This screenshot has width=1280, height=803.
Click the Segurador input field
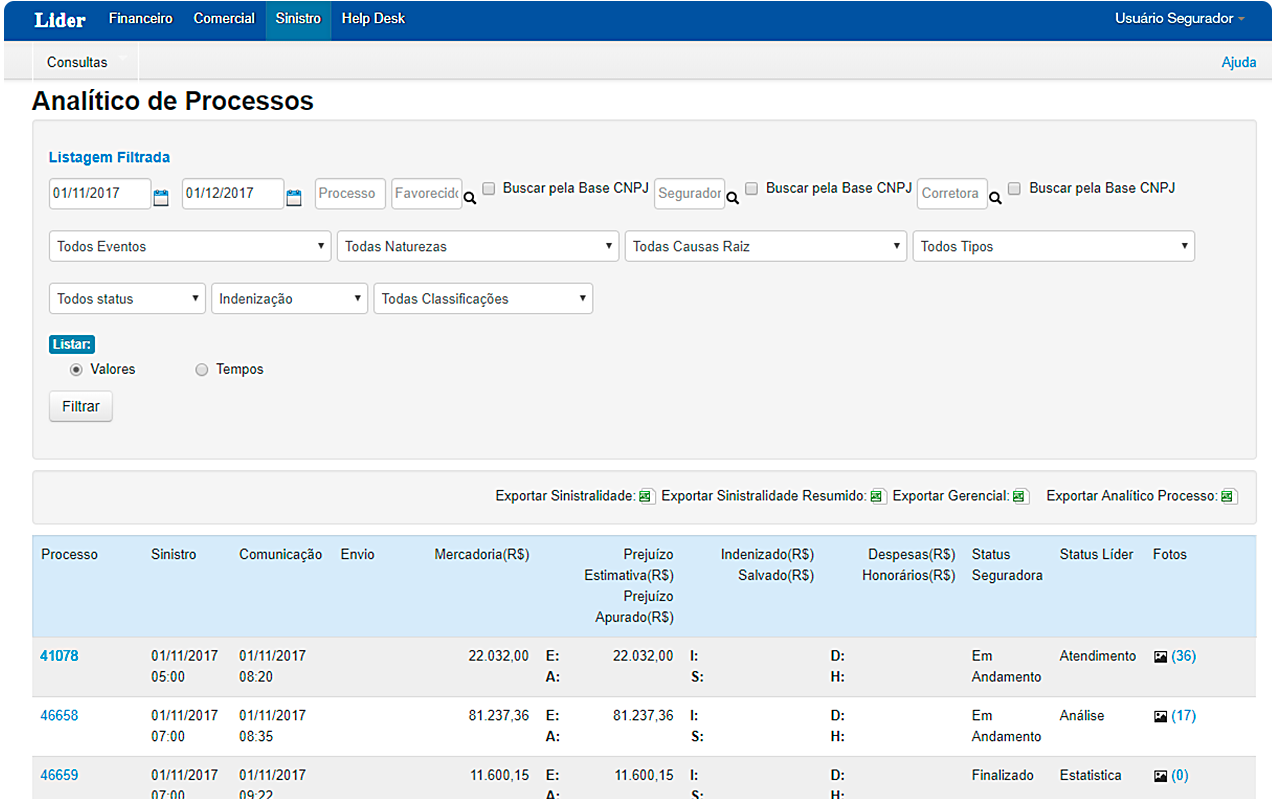click(x=690, y=193)
